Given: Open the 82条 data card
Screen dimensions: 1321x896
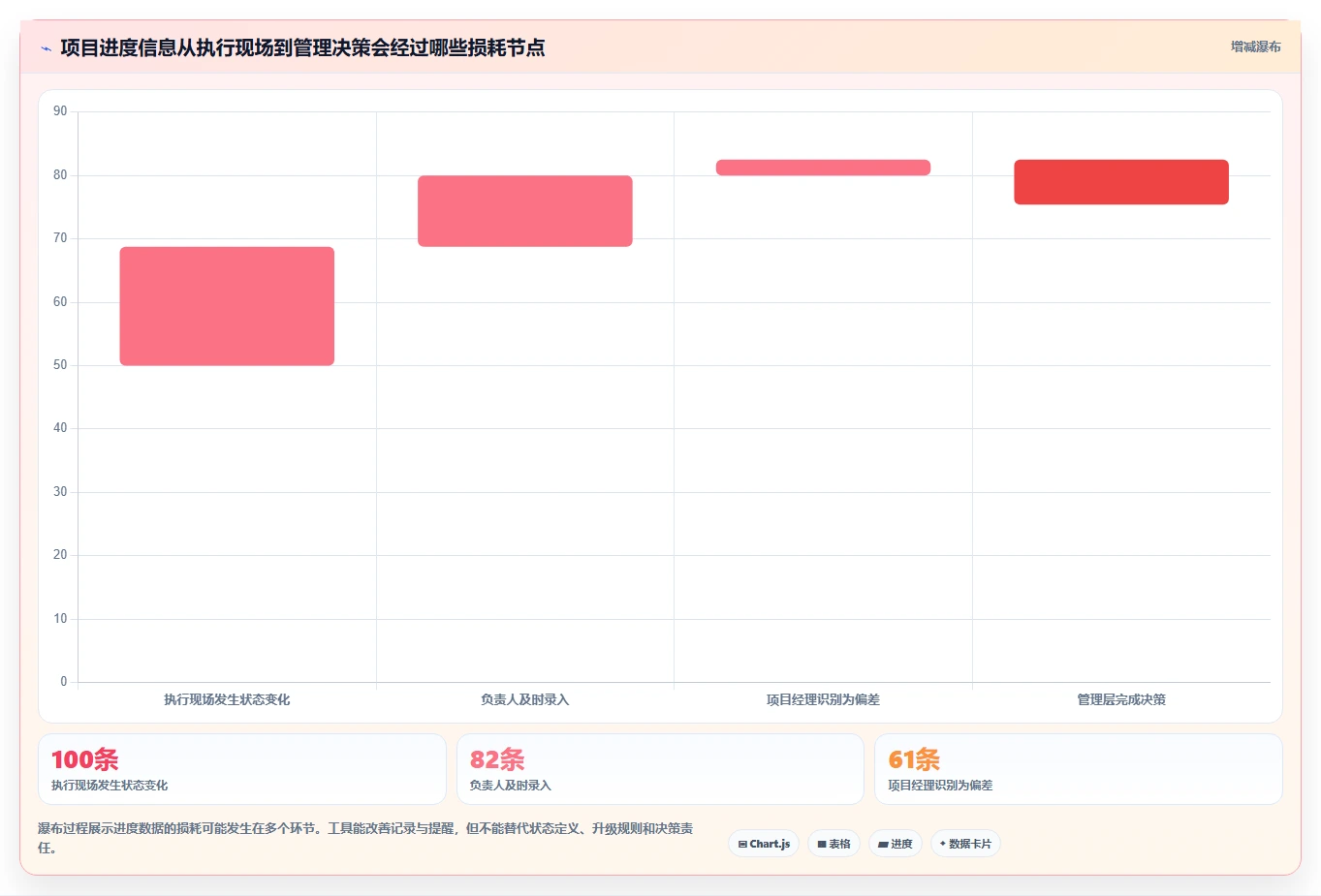Looking at the screenshot, I should pyautogui.click(x=660, y=769).
